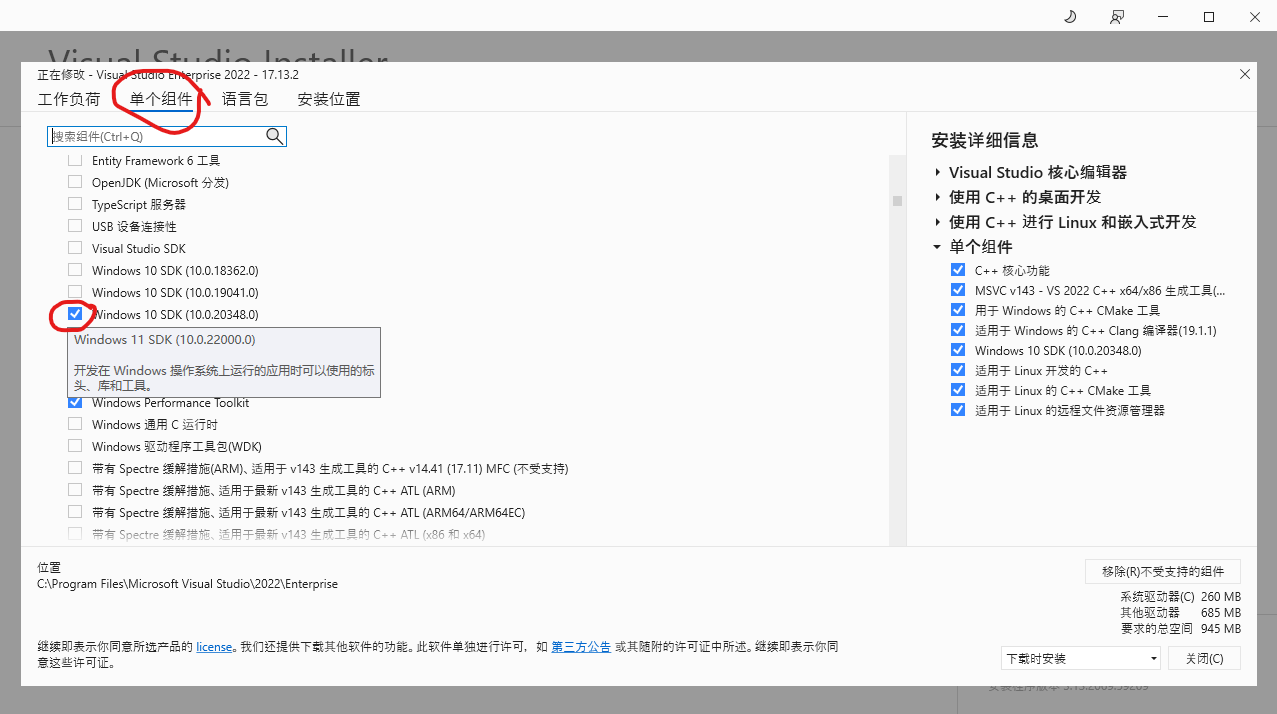Switch to 工作负荷 tab
1277x714 pixels.
(69, 99)
